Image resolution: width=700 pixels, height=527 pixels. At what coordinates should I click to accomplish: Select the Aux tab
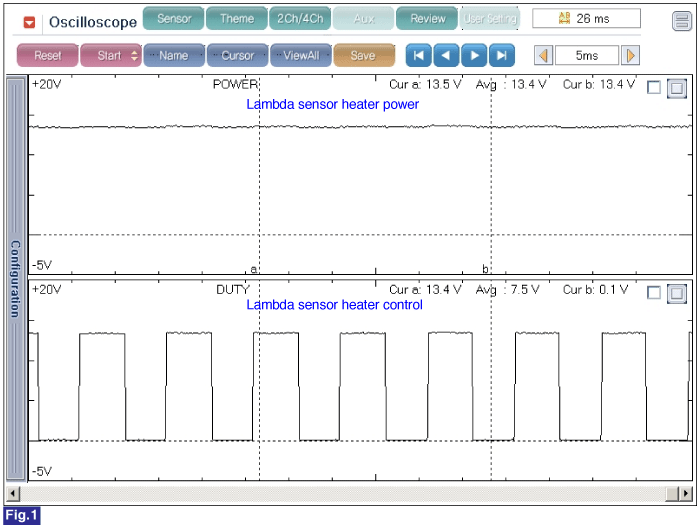click(363, 18)
